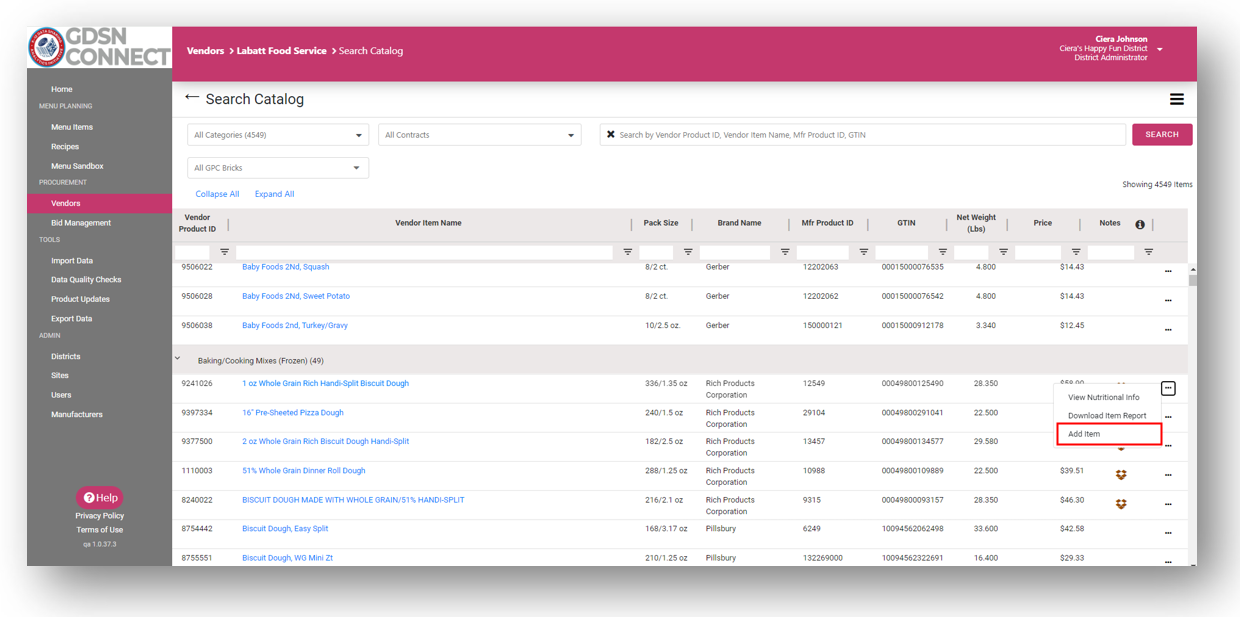Click Expand All link
This screenshot has width=1240, height=617.
(274, 194)
